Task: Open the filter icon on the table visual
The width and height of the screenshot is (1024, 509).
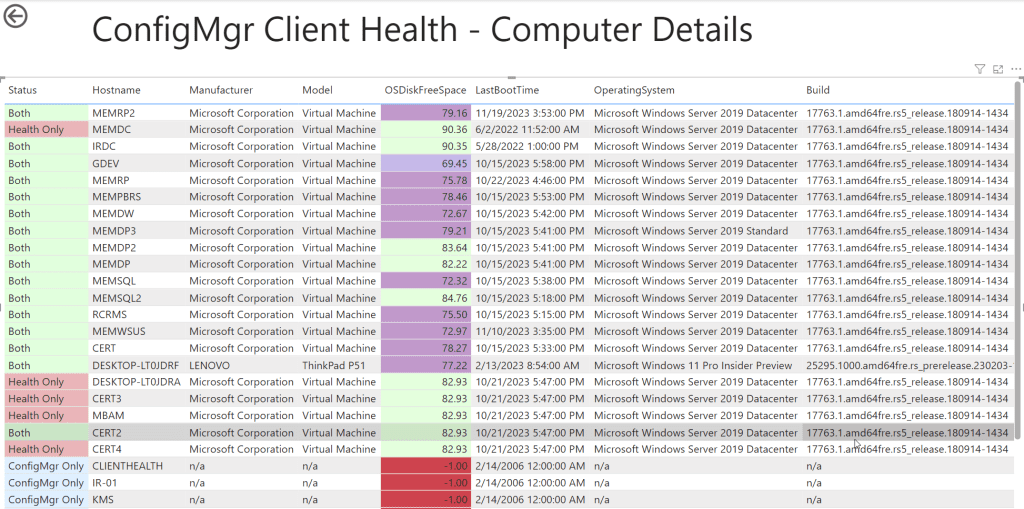Action: (979, 69)
